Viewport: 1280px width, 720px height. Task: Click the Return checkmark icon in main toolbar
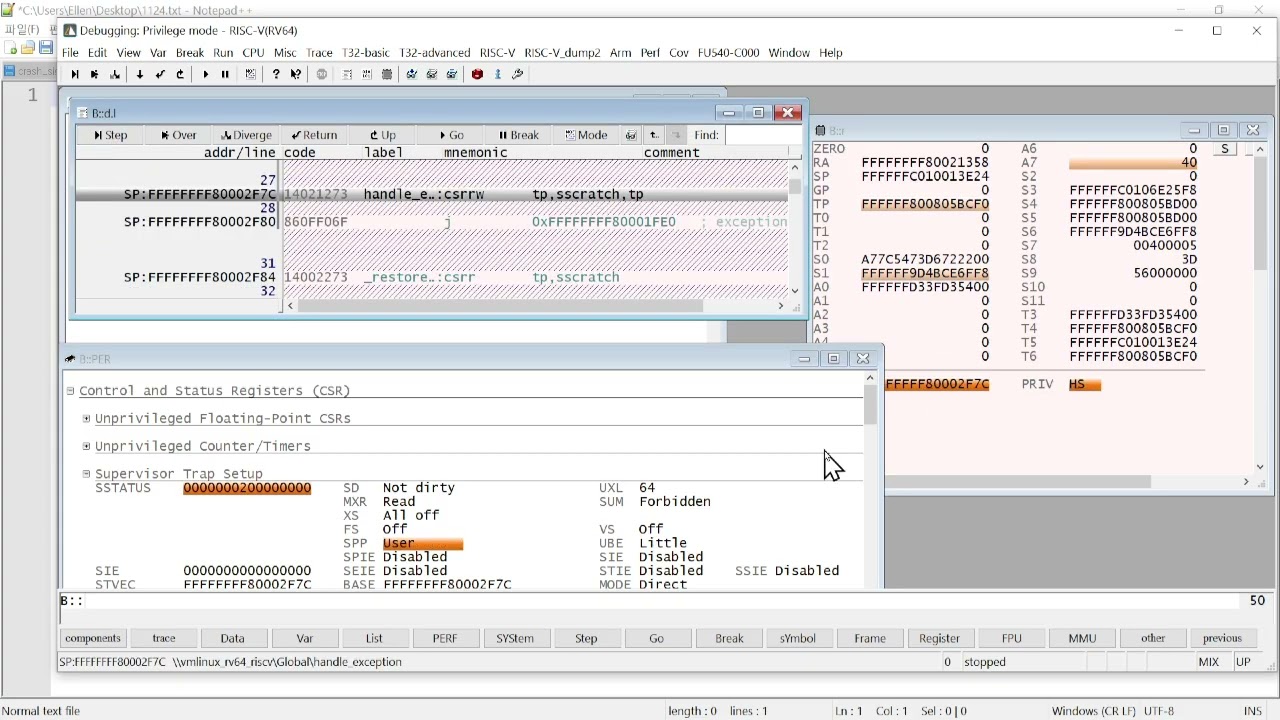click(x=160, y=75)
